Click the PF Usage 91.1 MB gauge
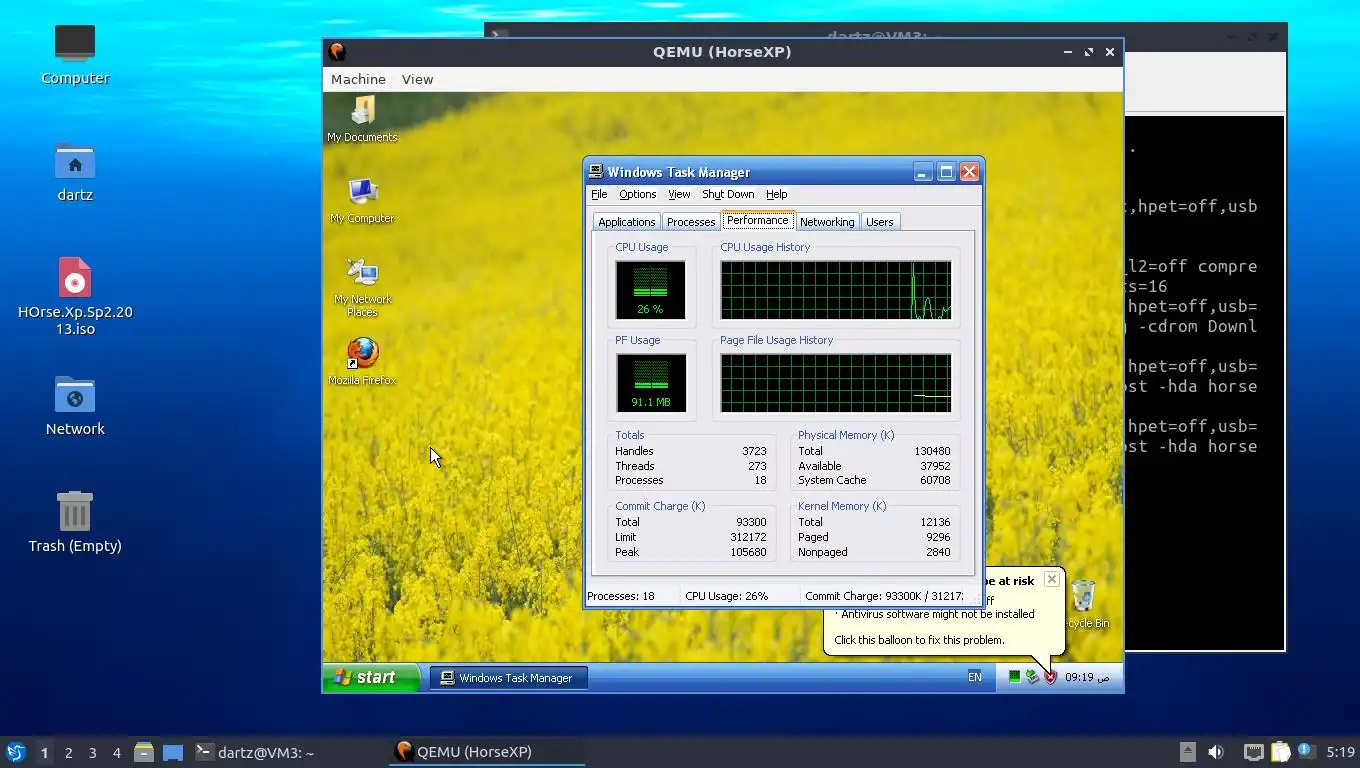 651,383
